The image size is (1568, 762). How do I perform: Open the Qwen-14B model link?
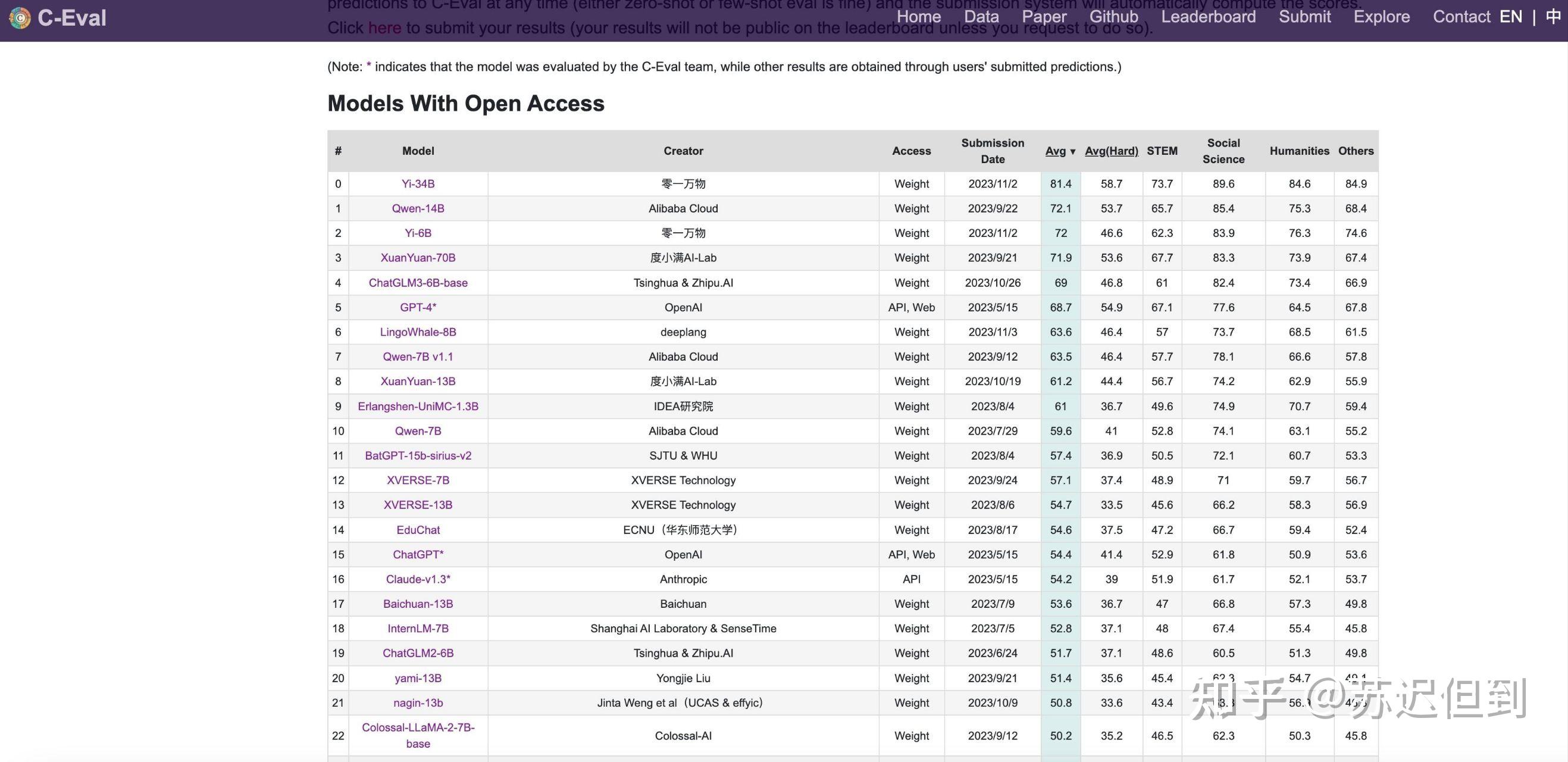coord(418,208)
